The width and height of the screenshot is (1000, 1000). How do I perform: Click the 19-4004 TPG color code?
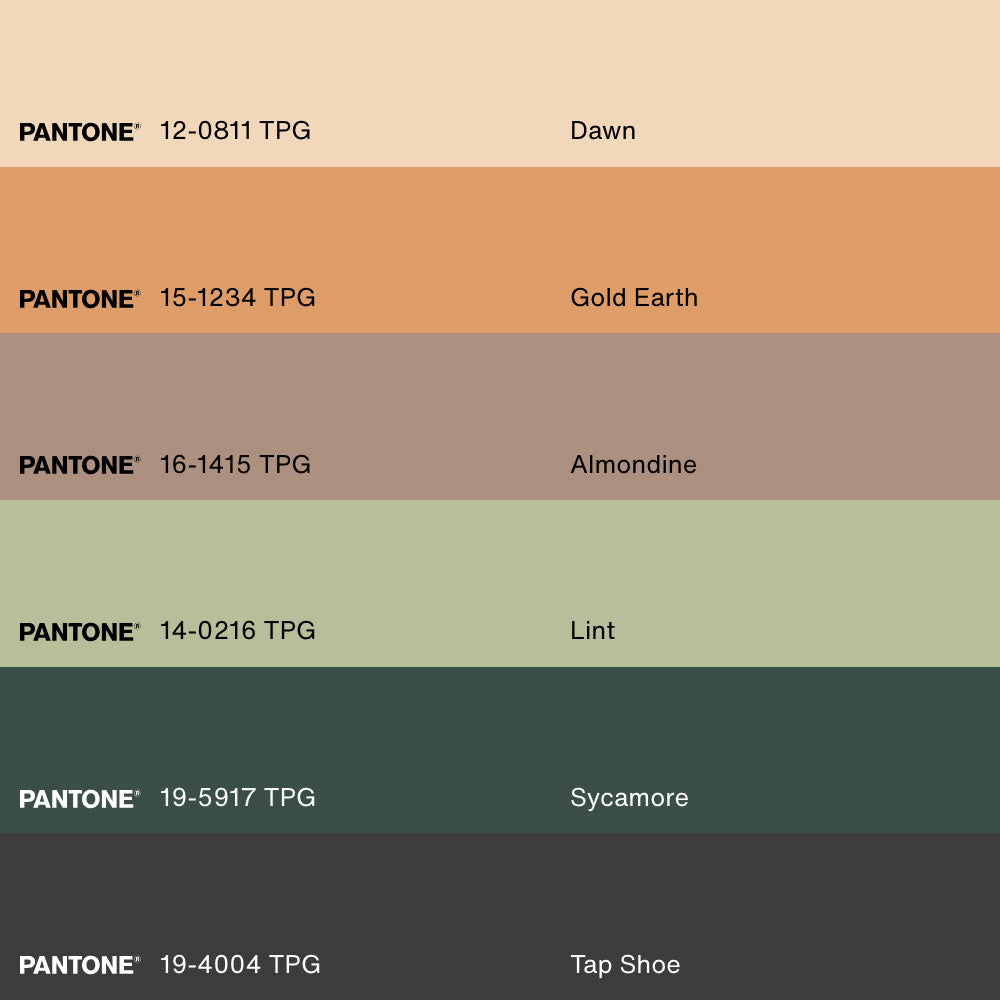pyautogui.click(x=240, y=965)
